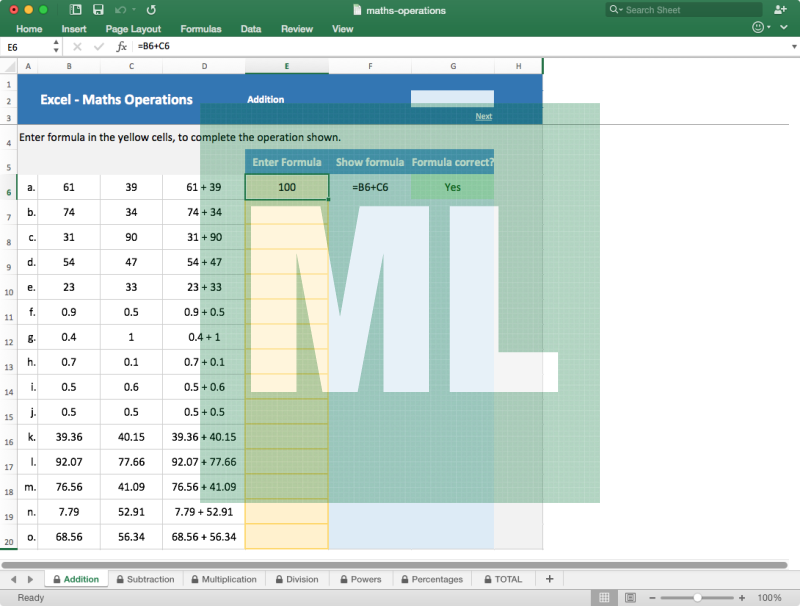Switch to Normal view icon in status bar
This screenshot has width=800, height=606.
pos(603,597)
